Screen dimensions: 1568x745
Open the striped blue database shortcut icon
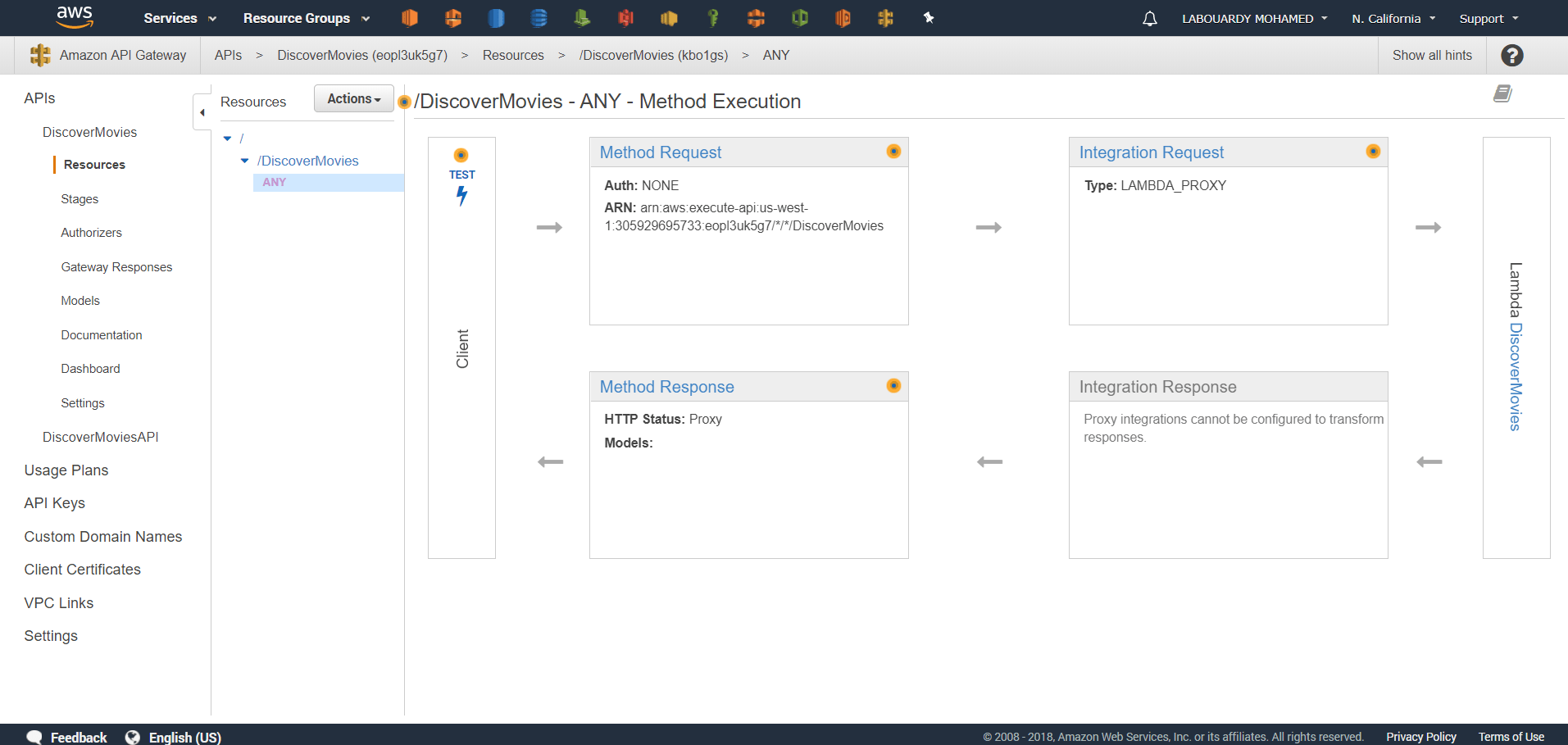539,18
